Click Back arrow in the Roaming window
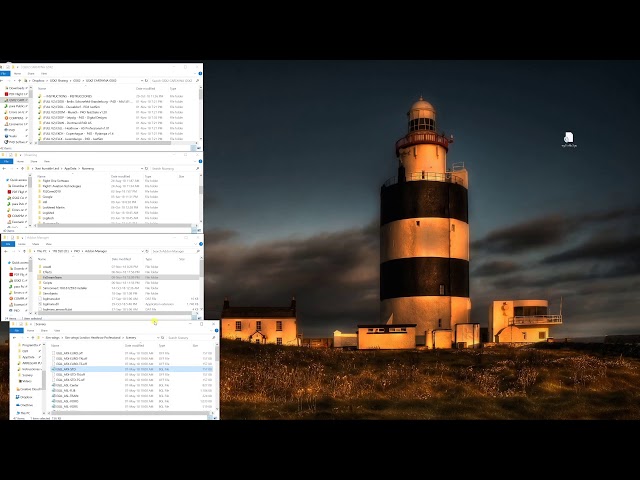 4,168
